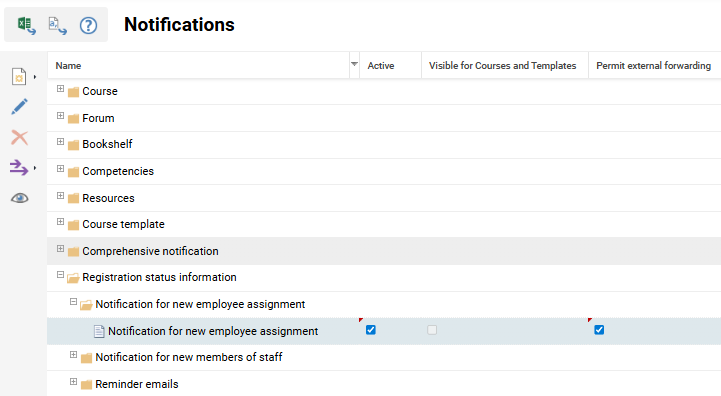Image resolution: width=721 pixels, height=396 pixels.
Task: Open the purple arrows dropdown arrow
Action: point(35,168)
